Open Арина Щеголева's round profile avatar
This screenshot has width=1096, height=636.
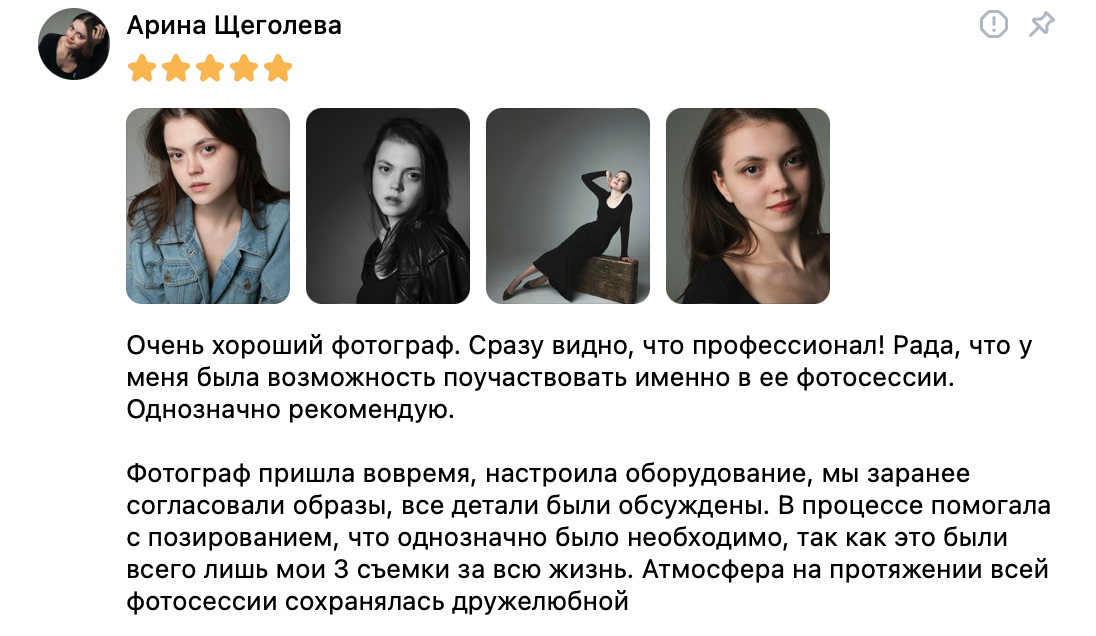pyautogui.click(x=73, y=43)
